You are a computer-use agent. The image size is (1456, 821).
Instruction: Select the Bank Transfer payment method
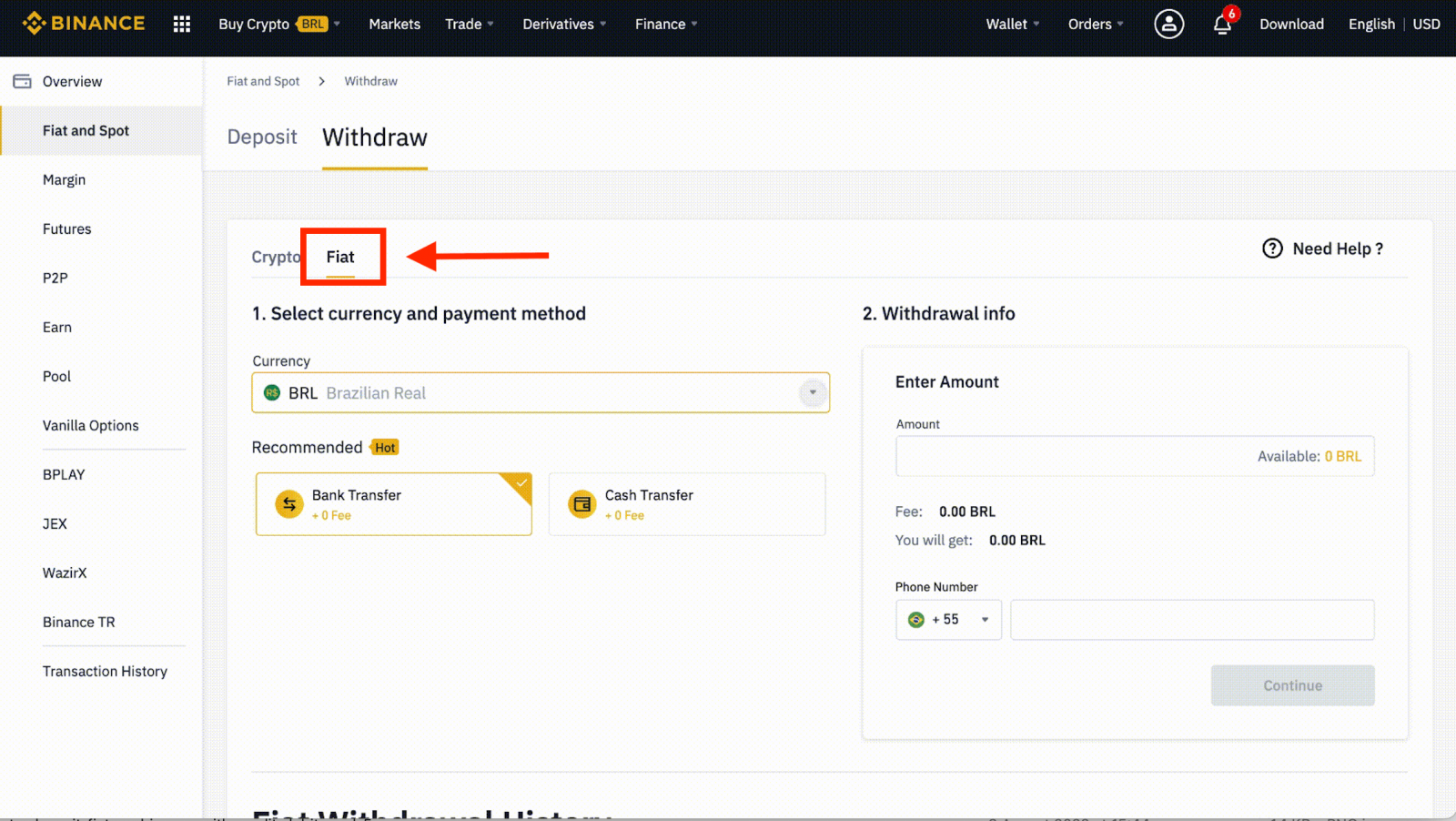coord(393,504)
